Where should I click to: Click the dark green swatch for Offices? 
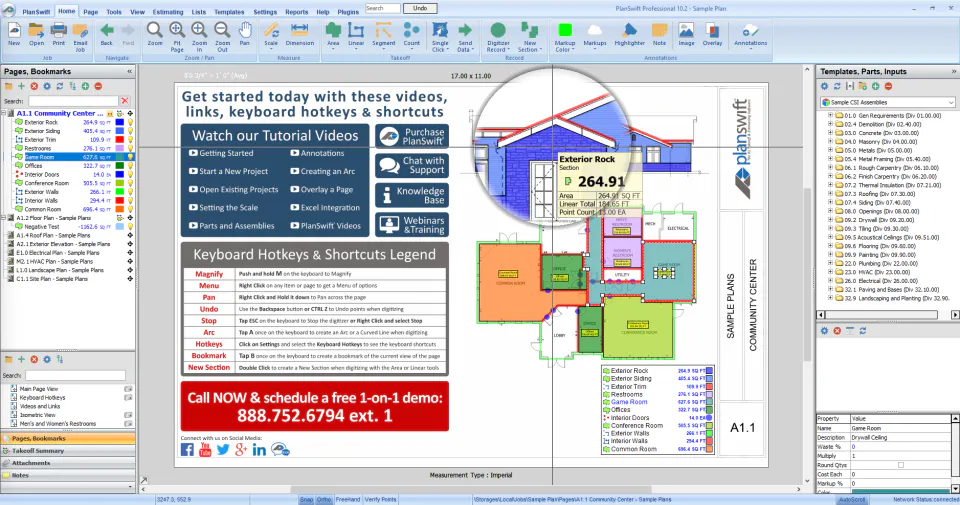(x=120, y=166)
